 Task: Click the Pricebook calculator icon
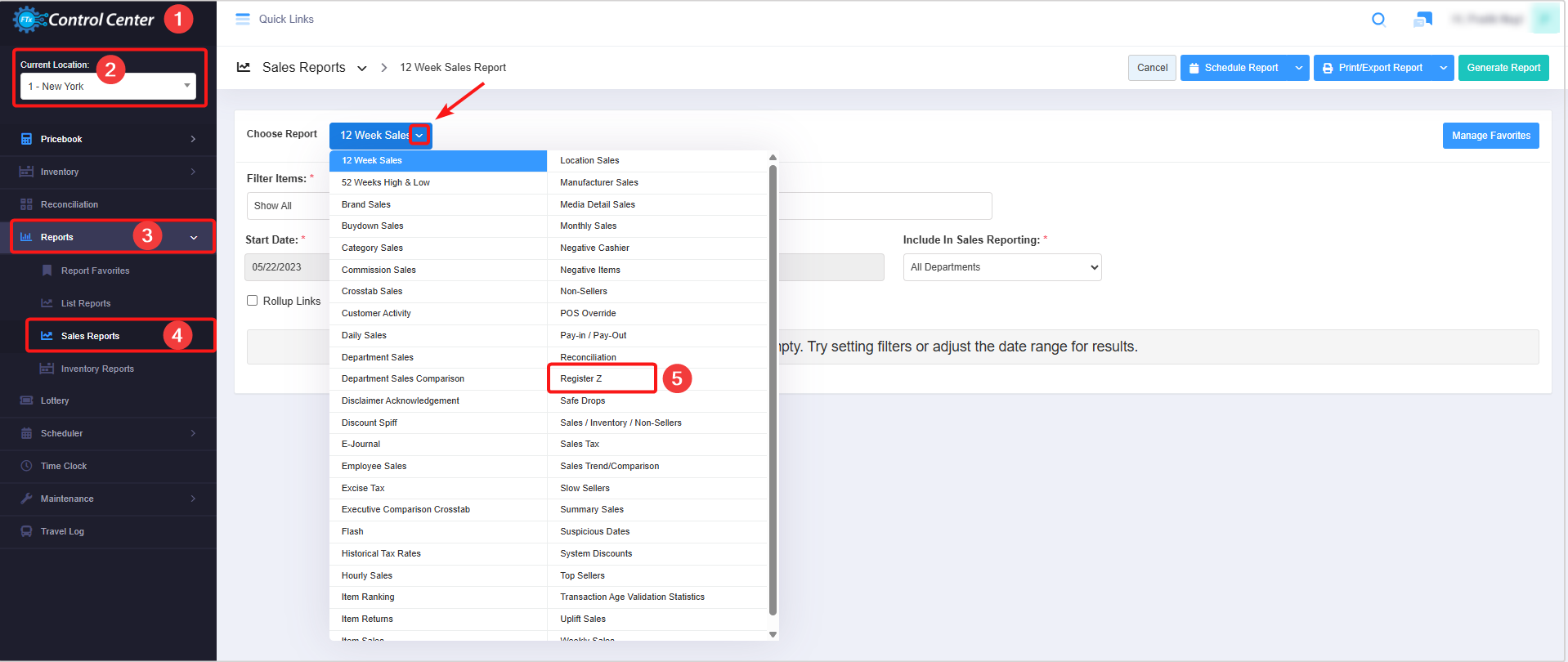coord(26,139)
